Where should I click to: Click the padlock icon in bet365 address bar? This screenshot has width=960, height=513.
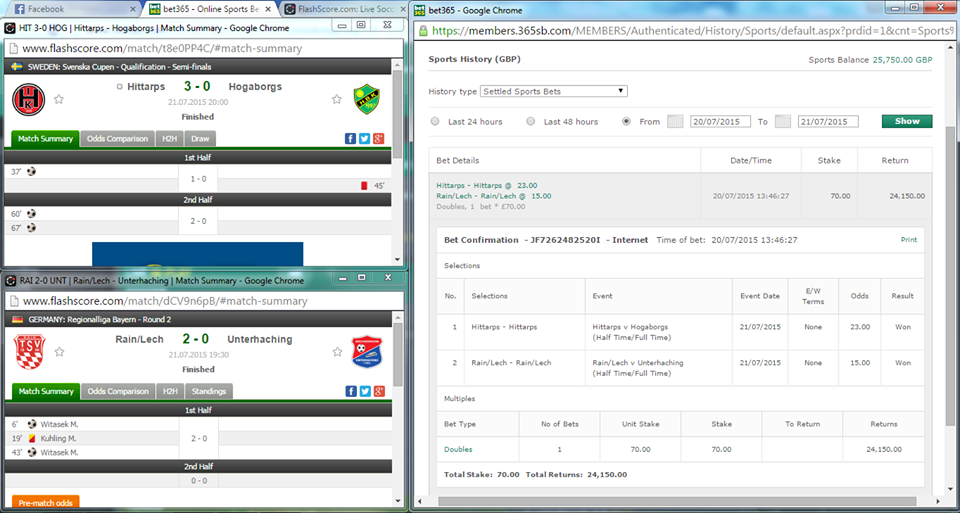point(422,31)
